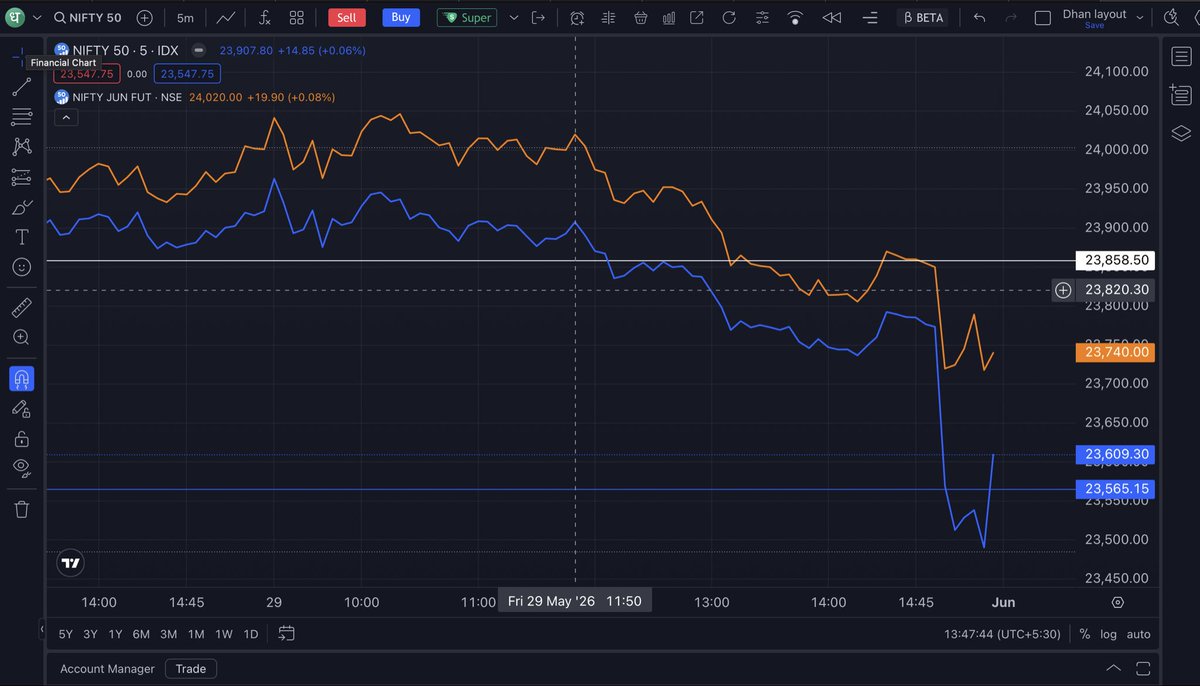This screenshot has width=1200, height=686.
Task: Click the Dhan logo in the top-left corner
Action: click(x=16, y=17)
